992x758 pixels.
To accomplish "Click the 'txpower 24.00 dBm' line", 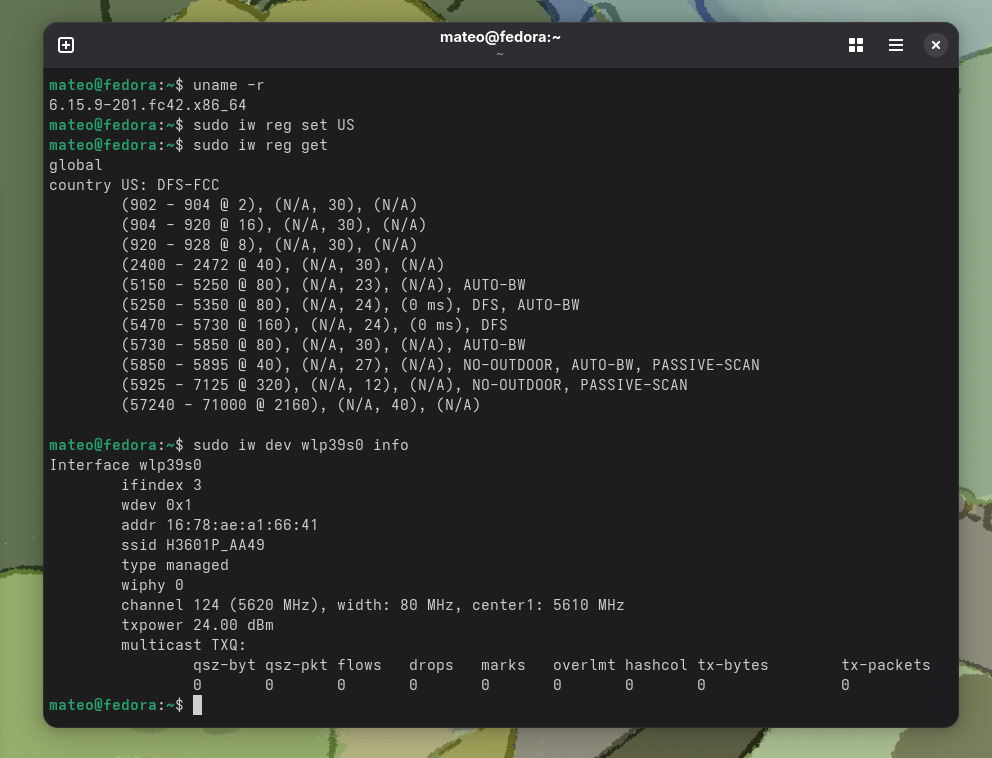I will tap(197, 625).
